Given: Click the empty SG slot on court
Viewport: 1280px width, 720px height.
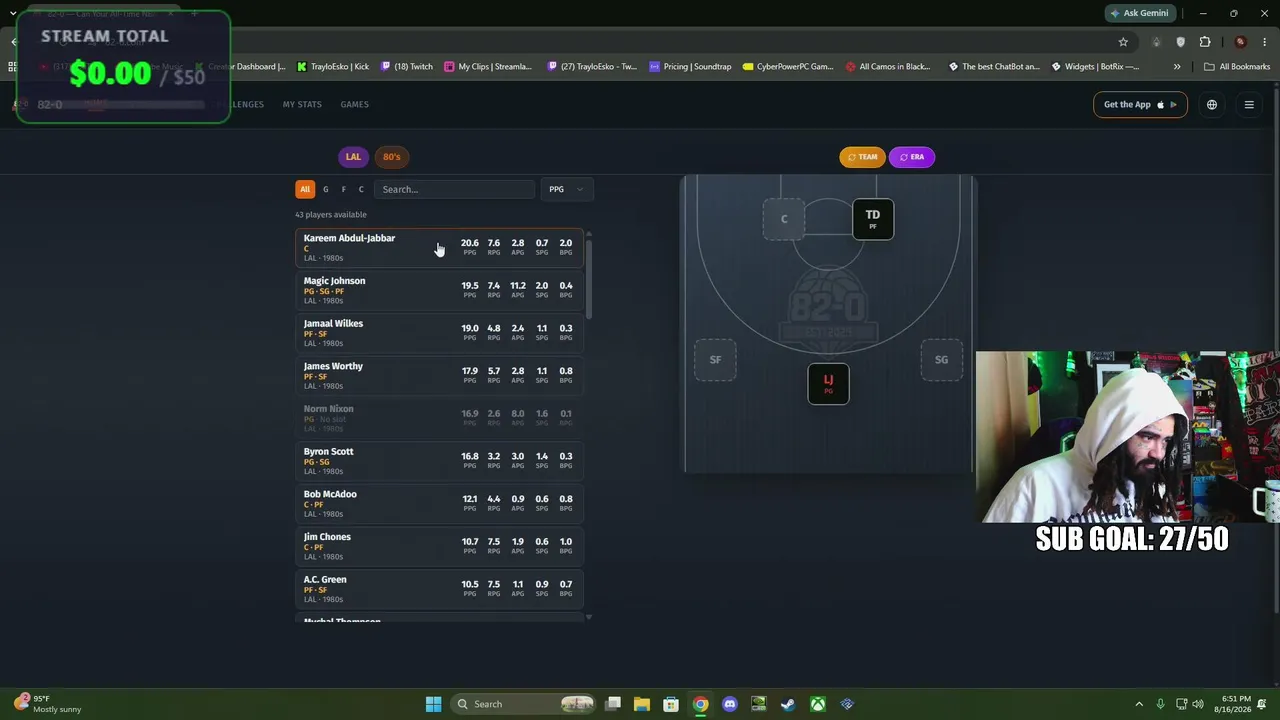Looking at the screenshot, I should pyautogui.click(x=941, y=360).
